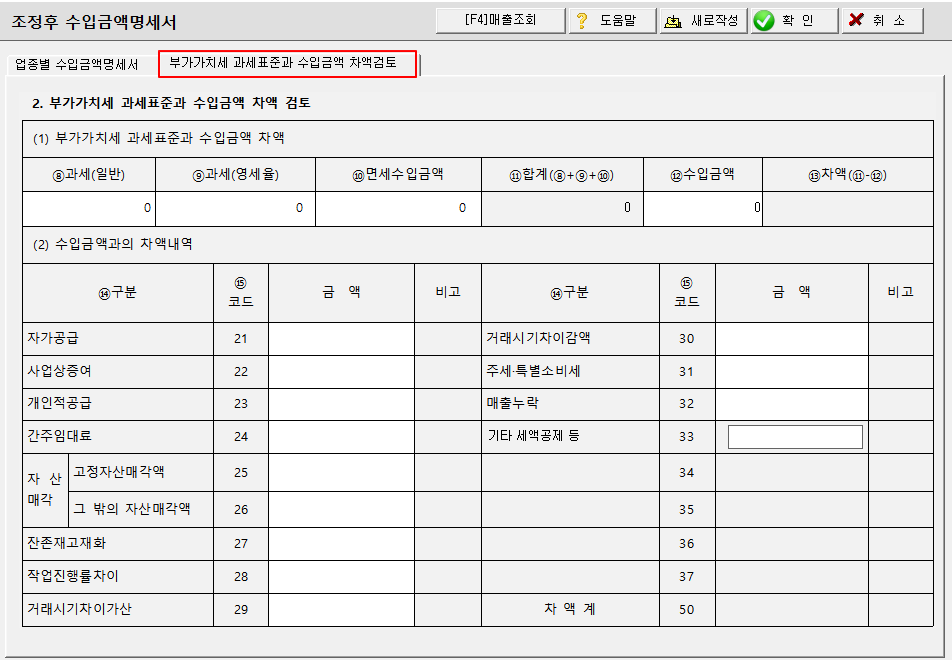Screen dimensions: 952x660
Task: Click the ⑧과세(일반) value field
Action: pyautogui.click(x=89, y=208)
